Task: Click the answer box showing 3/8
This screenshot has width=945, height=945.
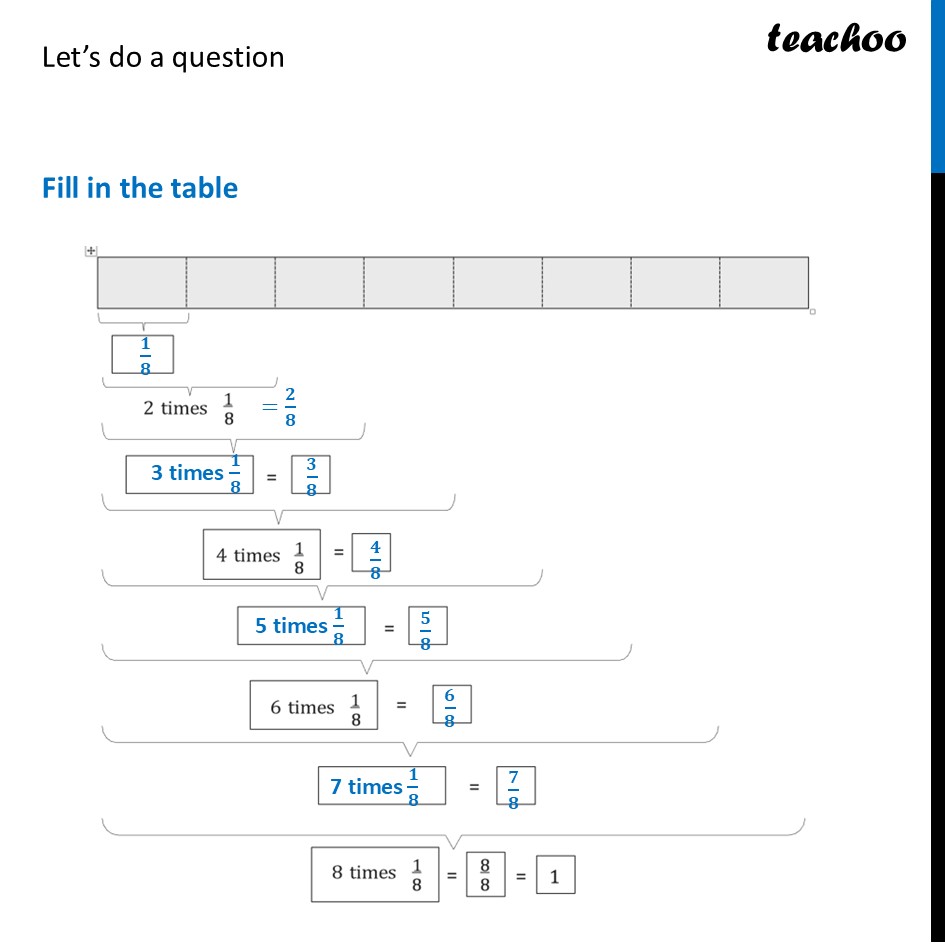Action: (311, 475)
